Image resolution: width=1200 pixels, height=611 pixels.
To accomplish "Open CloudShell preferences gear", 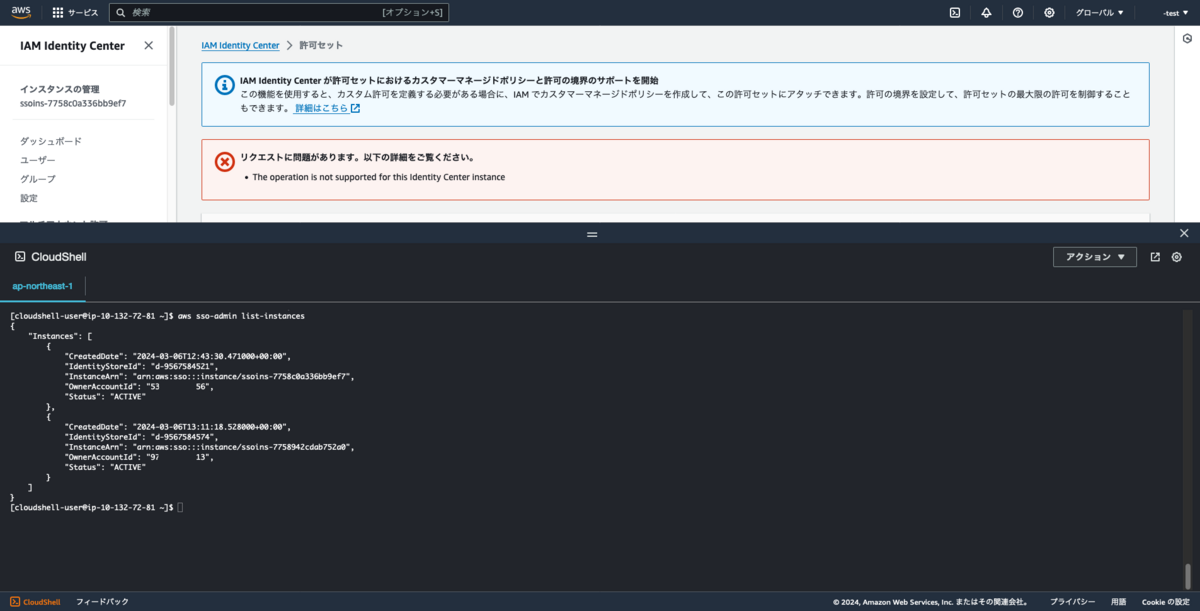I will 1177,257.
